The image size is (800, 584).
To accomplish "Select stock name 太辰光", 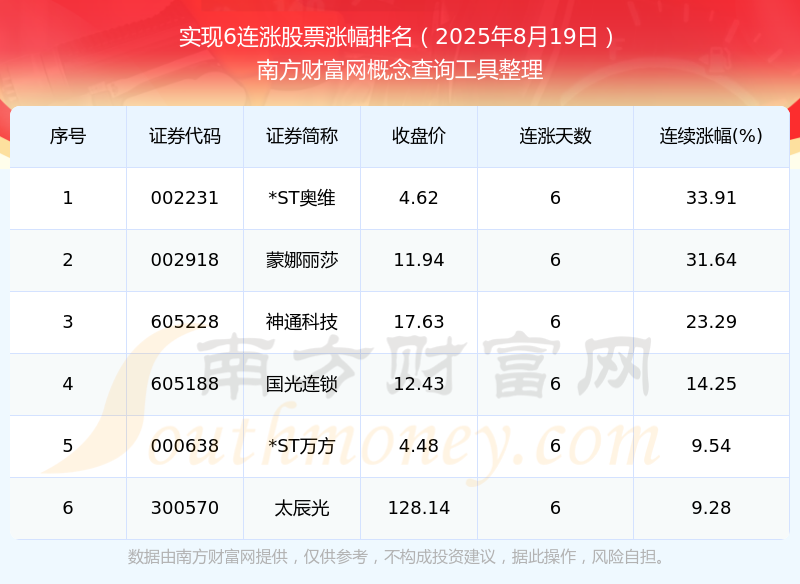I will (302, 508).
